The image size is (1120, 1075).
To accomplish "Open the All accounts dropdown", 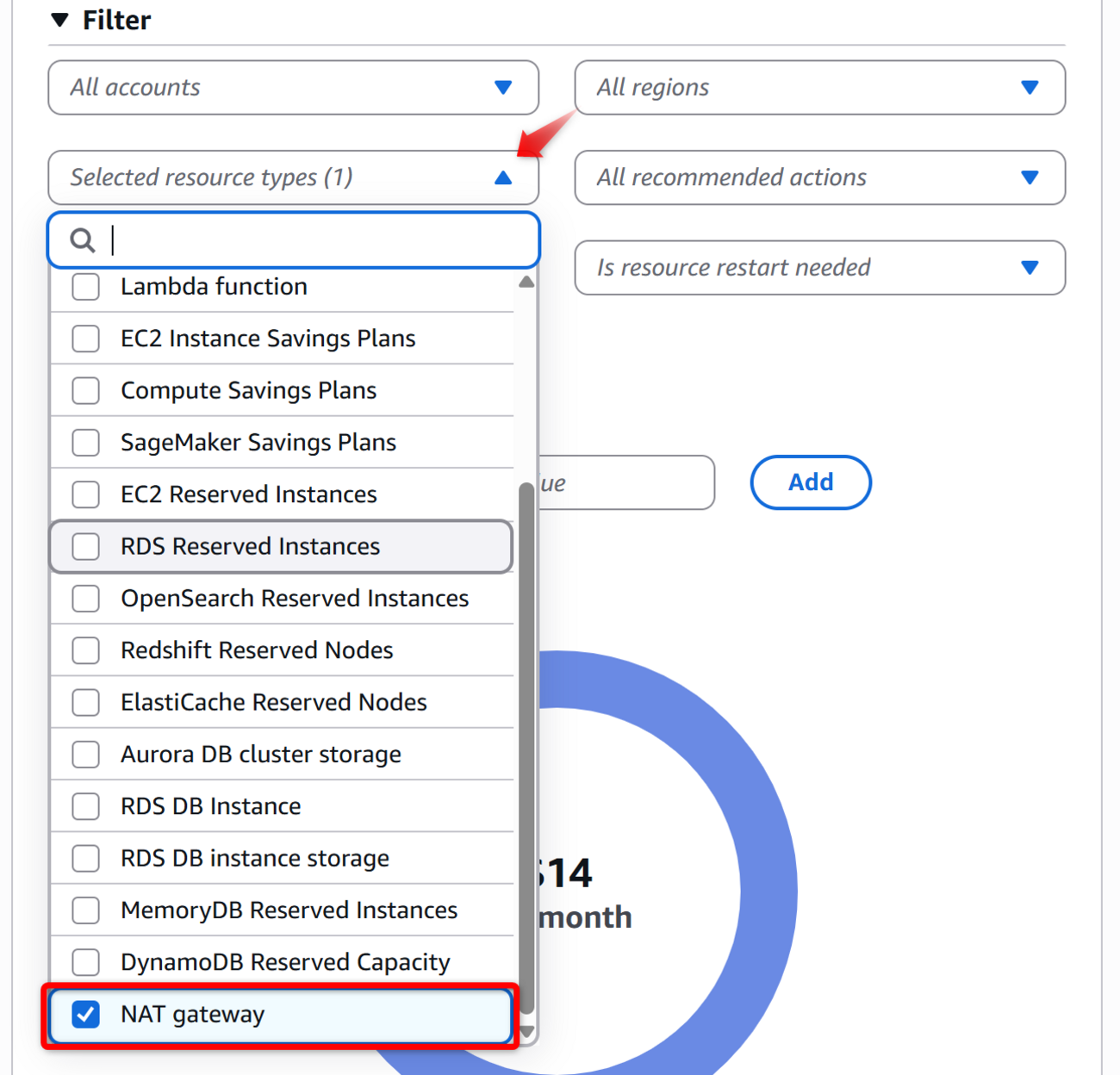I will pos(293,87).
